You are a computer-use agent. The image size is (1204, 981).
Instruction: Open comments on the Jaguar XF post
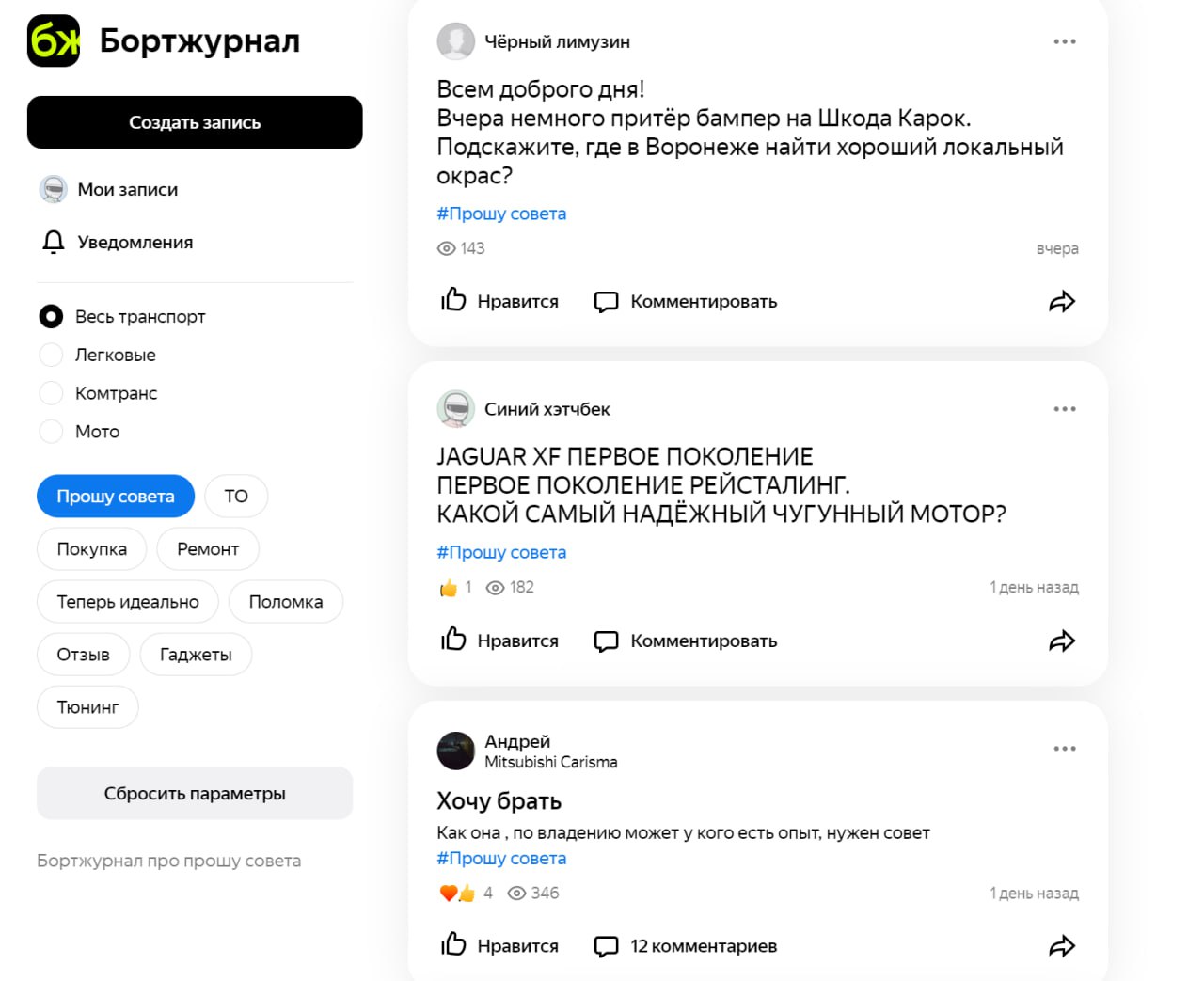tap(686, 641)
